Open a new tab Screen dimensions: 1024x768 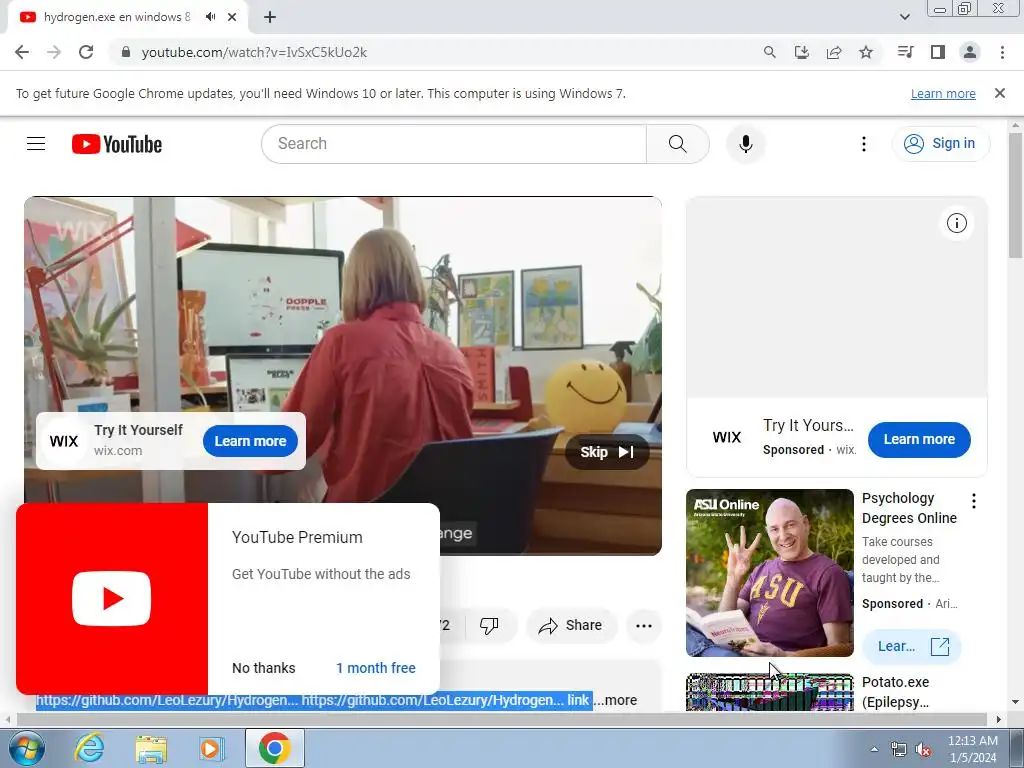270,17
